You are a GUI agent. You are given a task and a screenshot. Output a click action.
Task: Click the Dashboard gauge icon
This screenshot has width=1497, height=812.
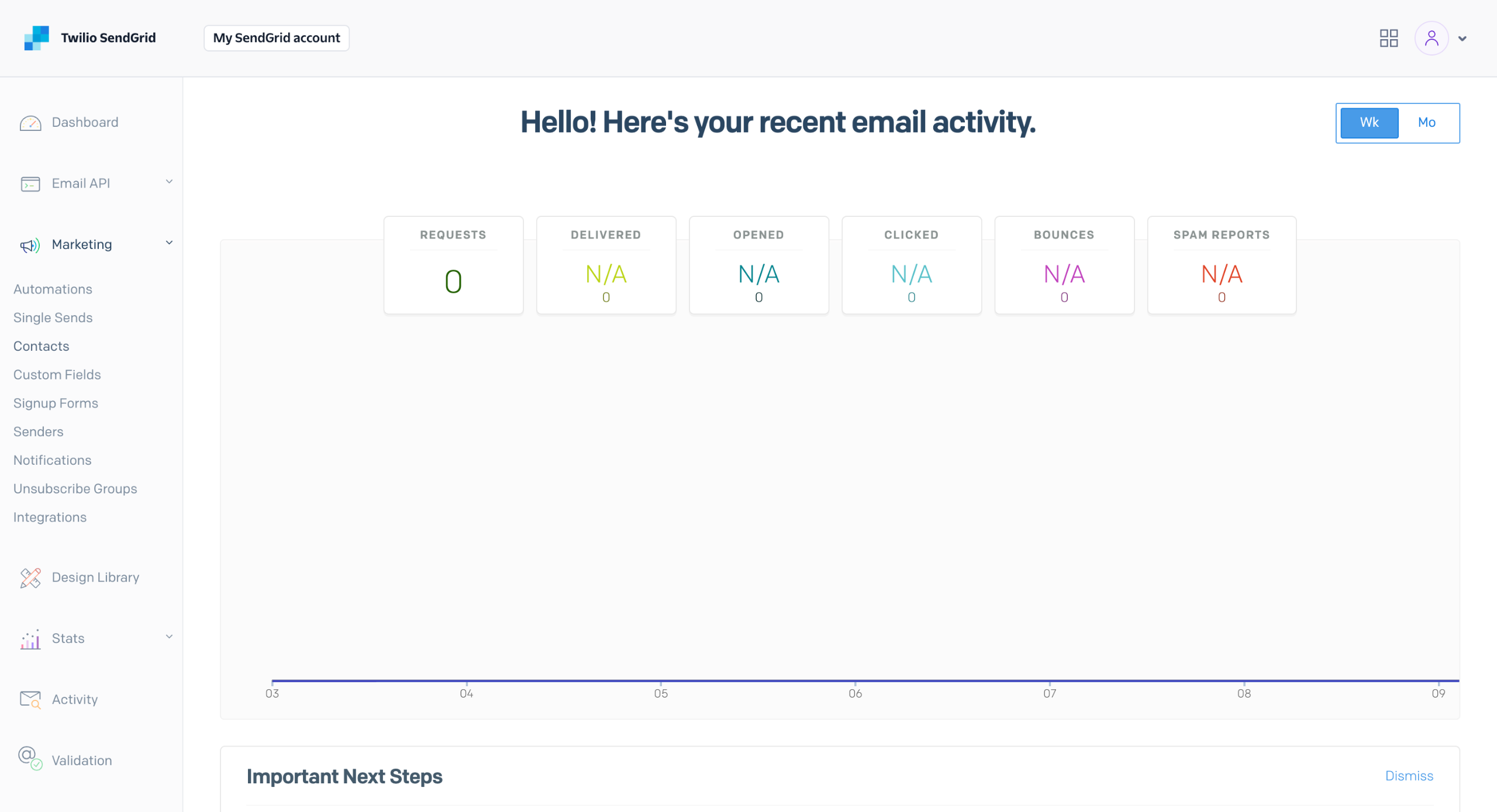(30, 123)
